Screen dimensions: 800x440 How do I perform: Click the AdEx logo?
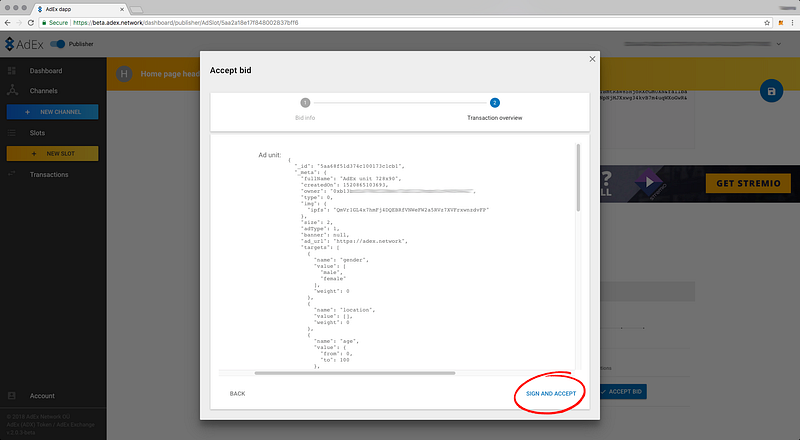pos(24,44)
